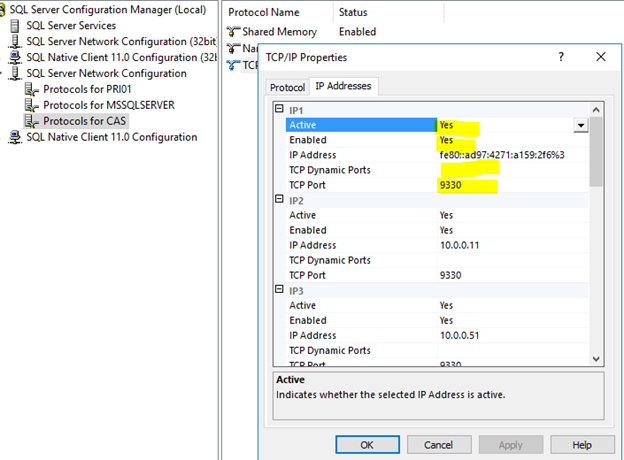
Task: Click the SQL Server Network Configuration node icon
Action: pyautogui.click(x=15, y=73)
